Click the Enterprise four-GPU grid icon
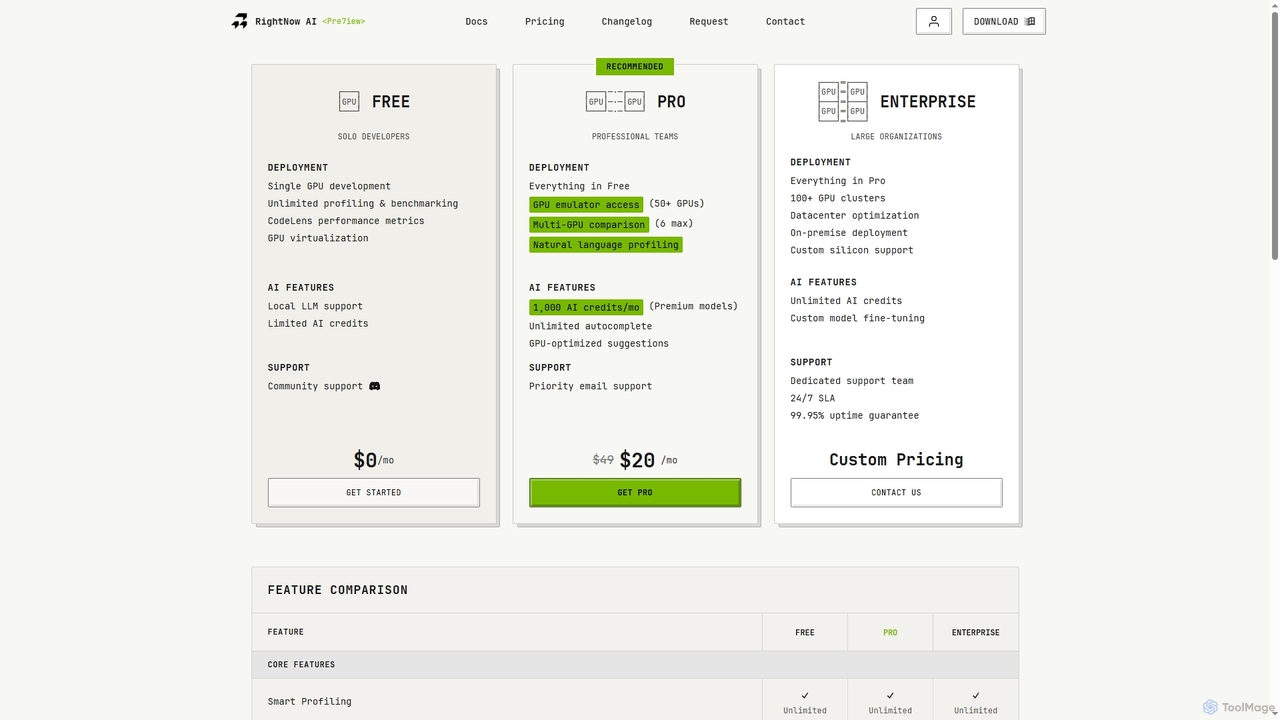Viewport: 1280px width, 720px height. click(843, 101)
